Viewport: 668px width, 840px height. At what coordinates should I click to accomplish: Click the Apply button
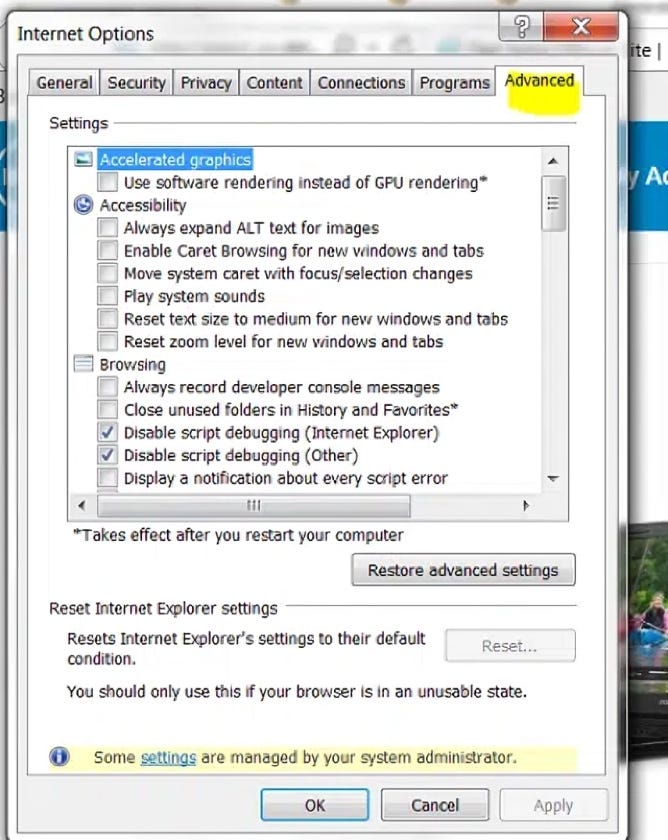[553, 805]
